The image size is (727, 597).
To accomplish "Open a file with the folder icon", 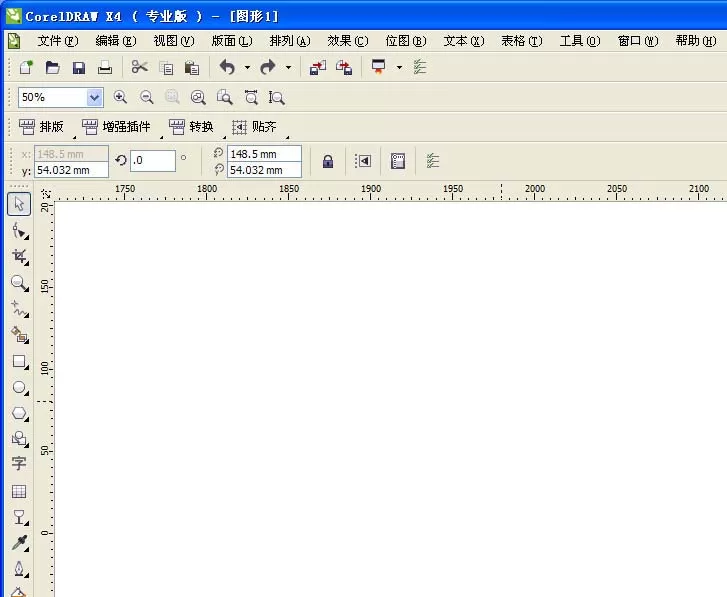I will [52, 68].
